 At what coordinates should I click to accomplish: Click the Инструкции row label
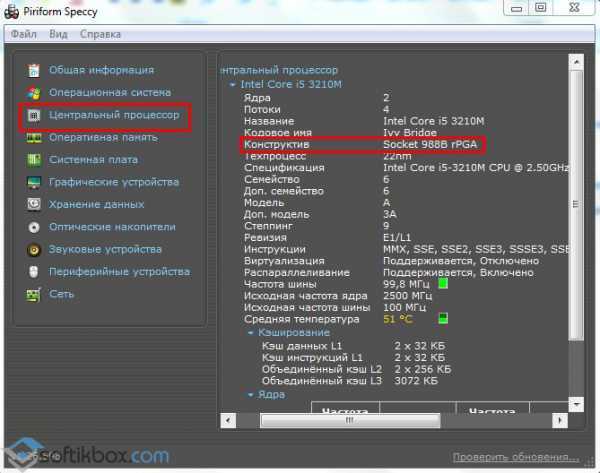tap(275, 249)
